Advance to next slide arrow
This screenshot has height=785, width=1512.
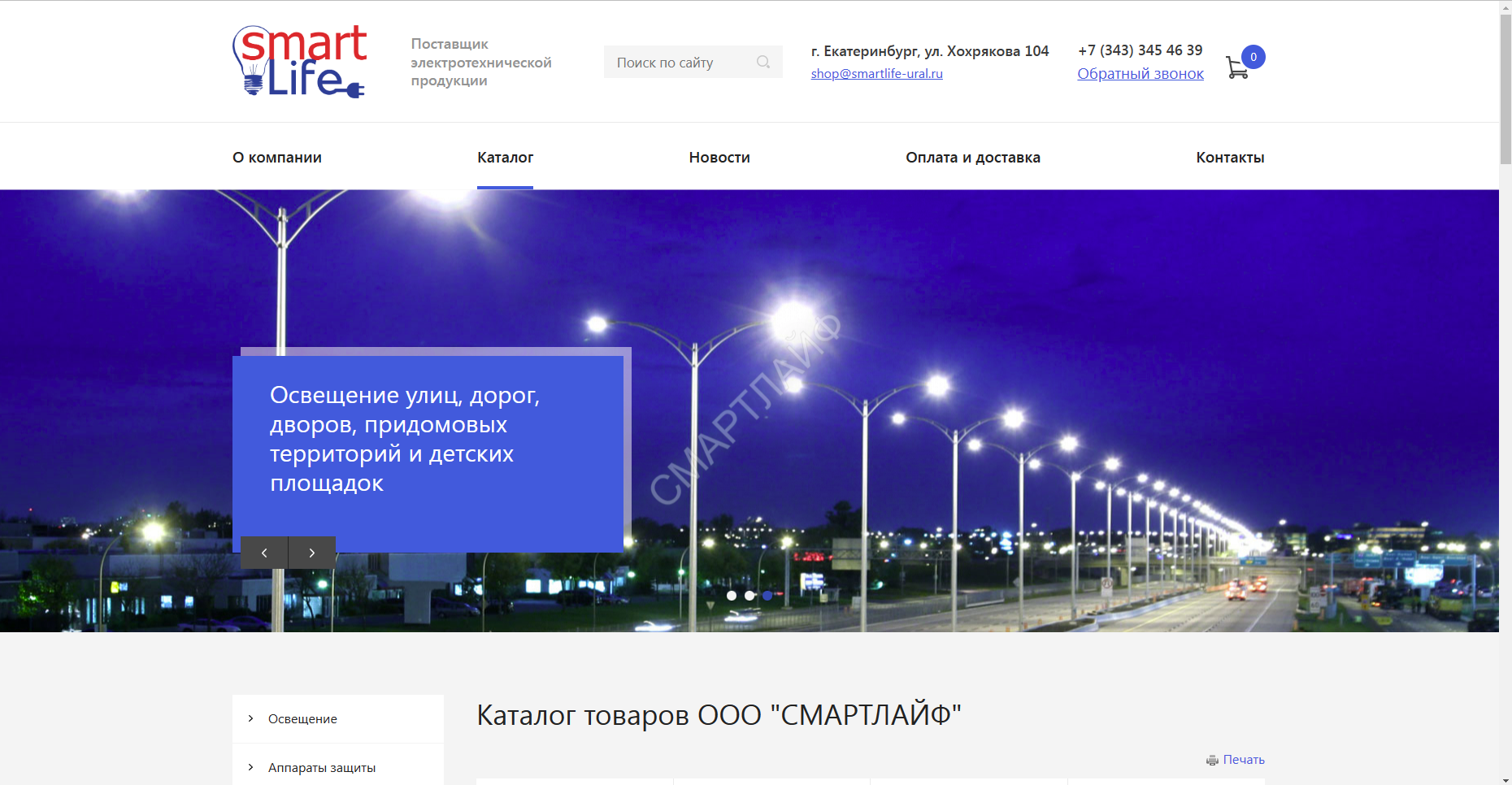click(x=312, y=553)
